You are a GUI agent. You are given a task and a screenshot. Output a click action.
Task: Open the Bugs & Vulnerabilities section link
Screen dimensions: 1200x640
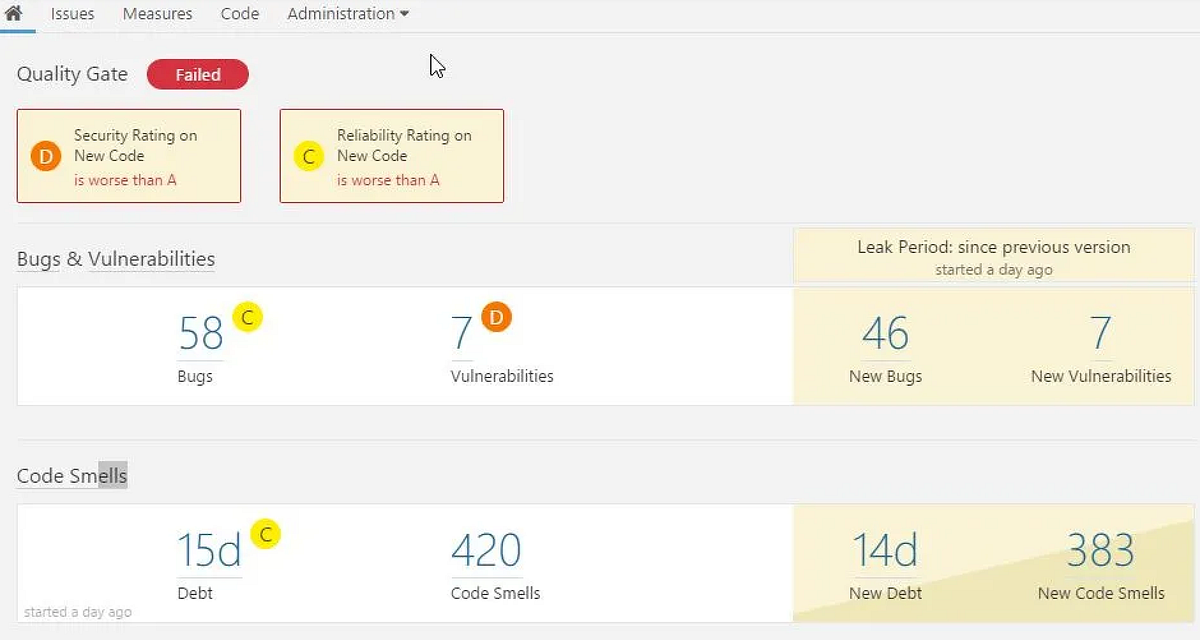coord(115,259)
